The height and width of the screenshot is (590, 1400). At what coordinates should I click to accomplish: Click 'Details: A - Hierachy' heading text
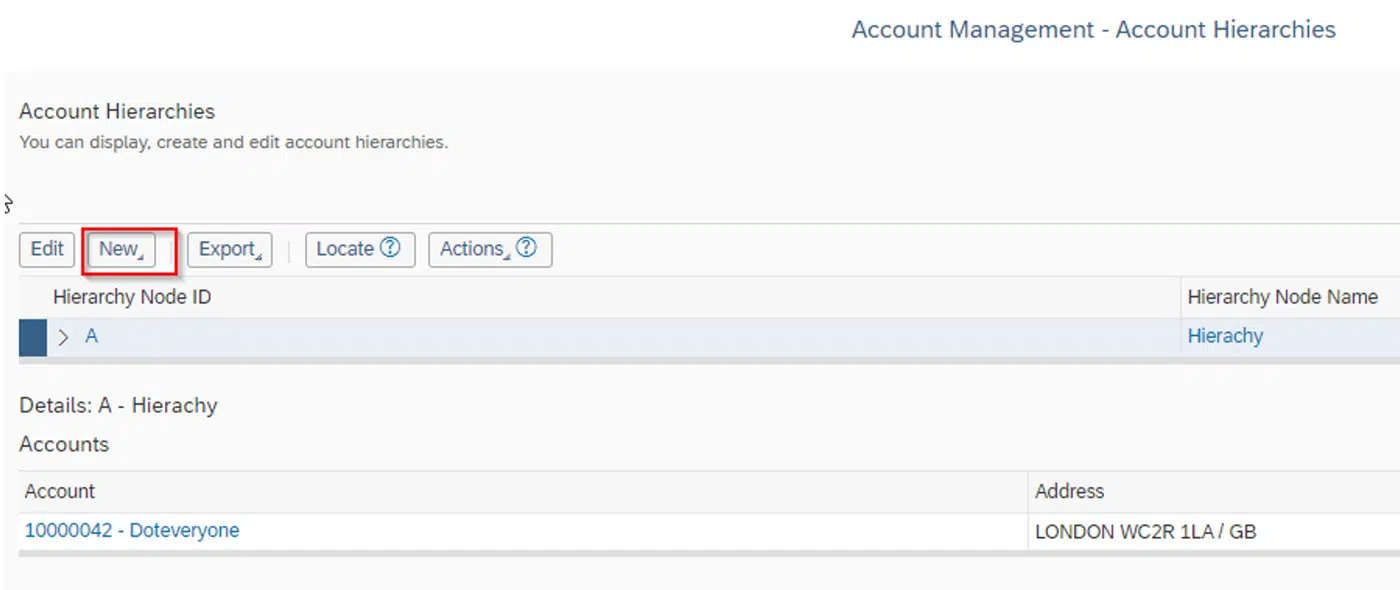[x=118, y=405]
